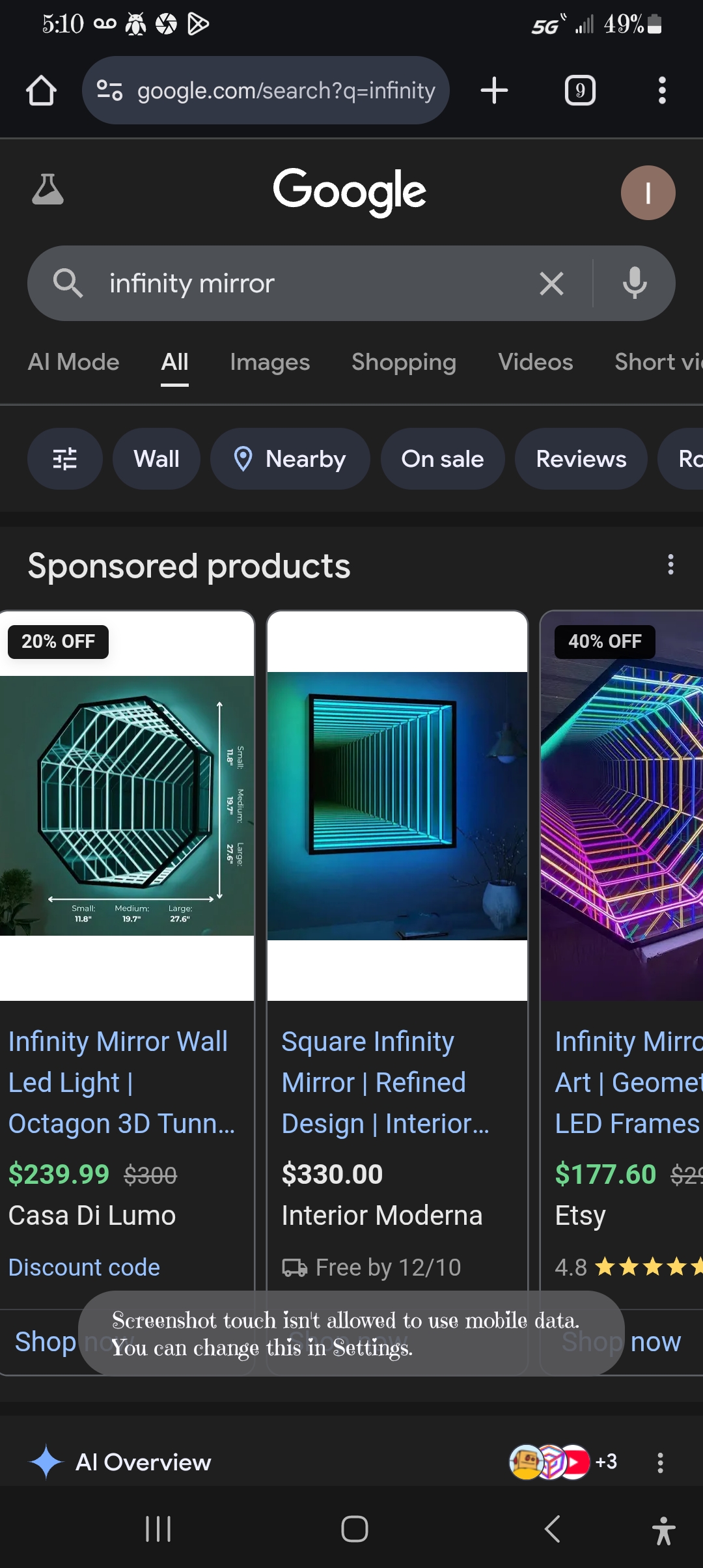Screen dimensions: 703x1568
Task: Clear the search box with X
Action: pyautogui.click(x=551, y=284)
